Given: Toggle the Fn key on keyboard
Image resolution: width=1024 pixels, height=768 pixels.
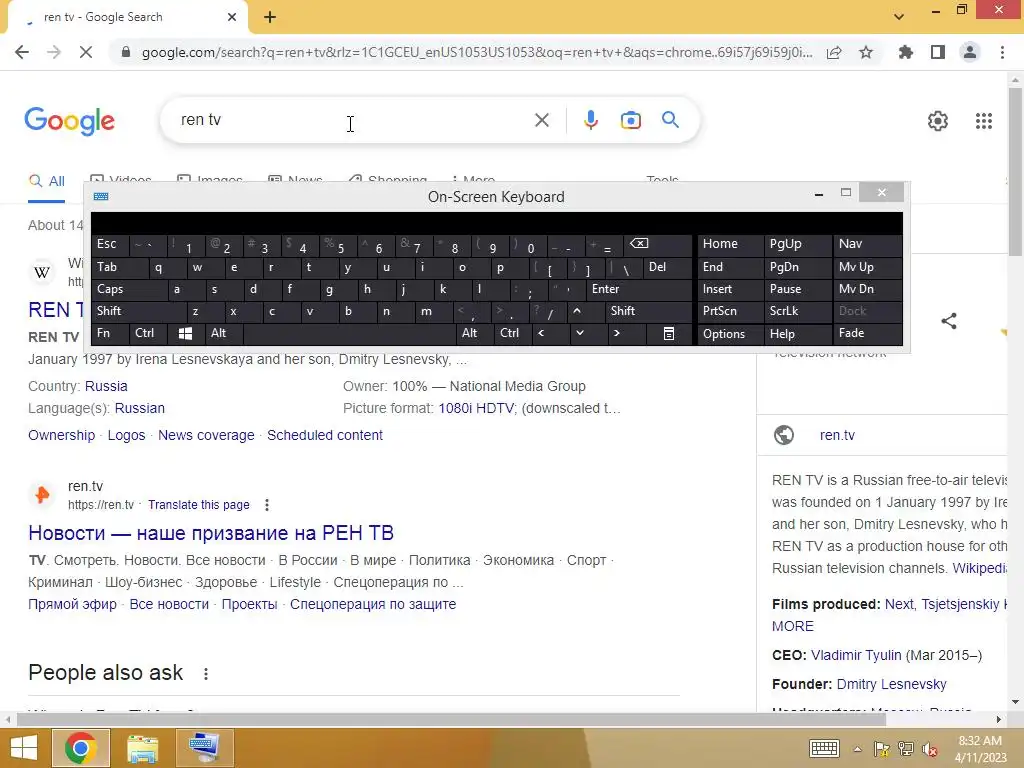Looking at the screenshot, I should (x=110, y=334).
